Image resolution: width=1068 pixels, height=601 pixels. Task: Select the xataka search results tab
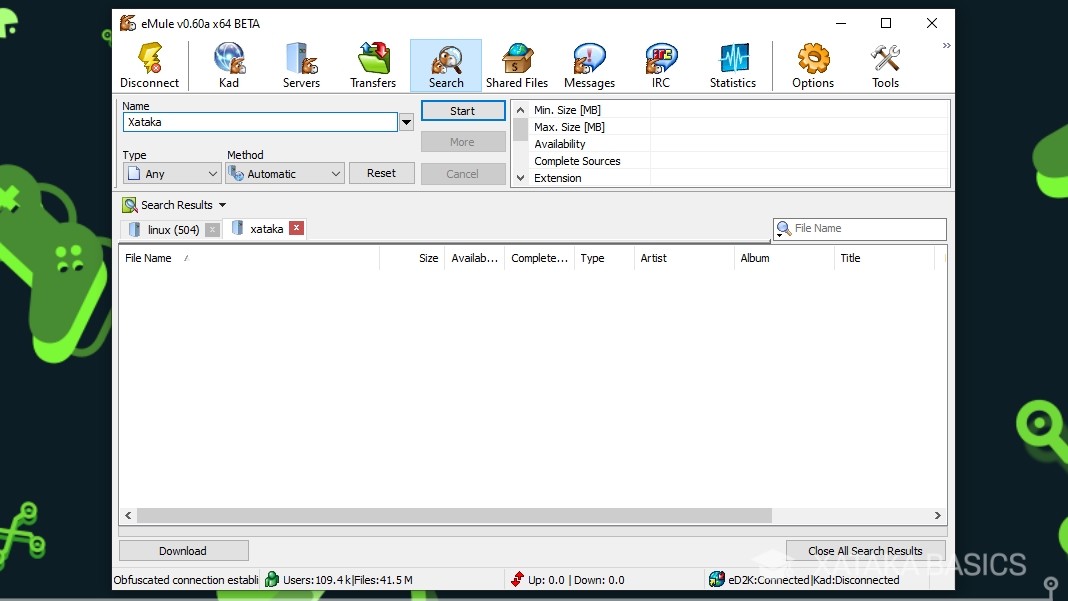pyautogui.click(x=265, y=229)
